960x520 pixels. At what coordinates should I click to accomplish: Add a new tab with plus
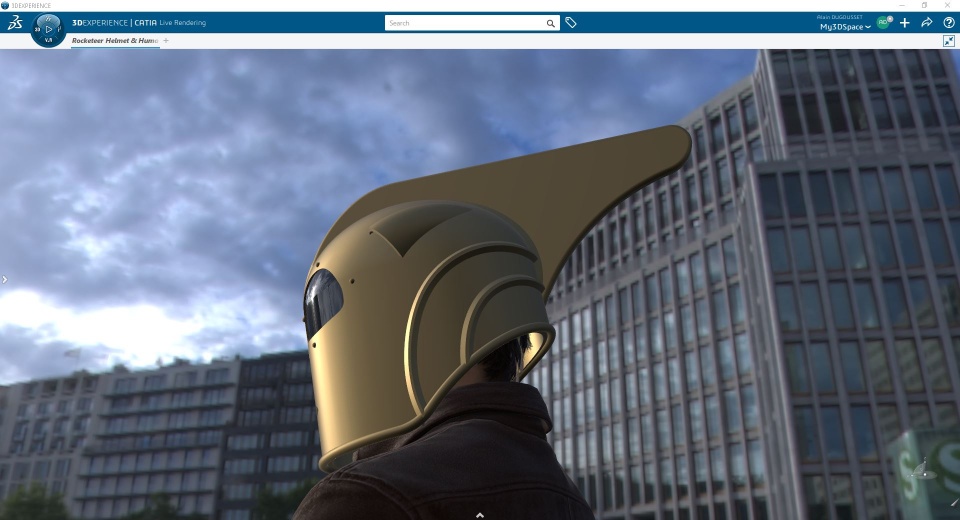coord(166,40)
